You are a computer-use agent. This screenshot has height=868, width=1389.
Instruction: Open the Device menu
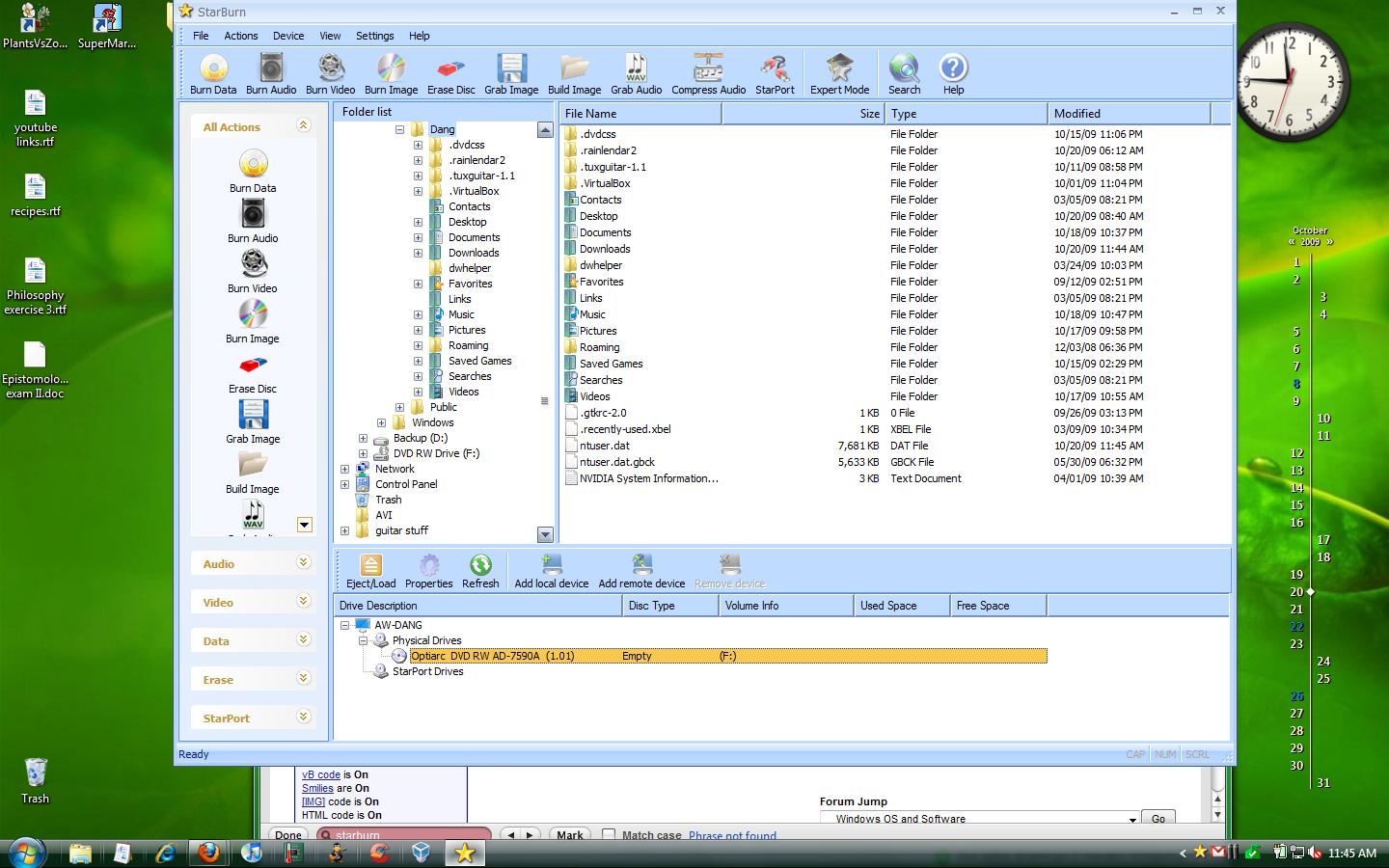click(288, 36)
